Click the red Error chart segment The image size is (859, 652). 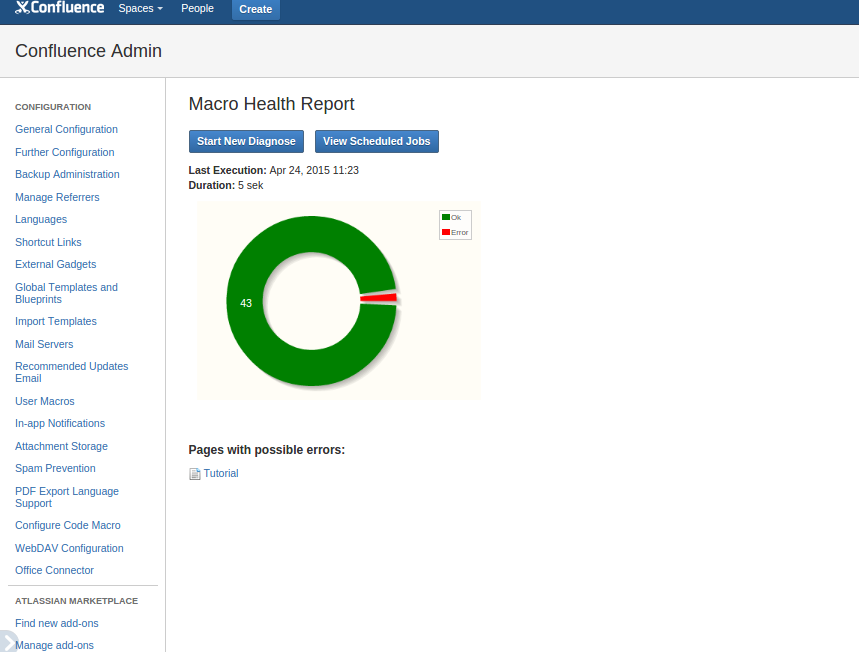click(x=379, y=298)
